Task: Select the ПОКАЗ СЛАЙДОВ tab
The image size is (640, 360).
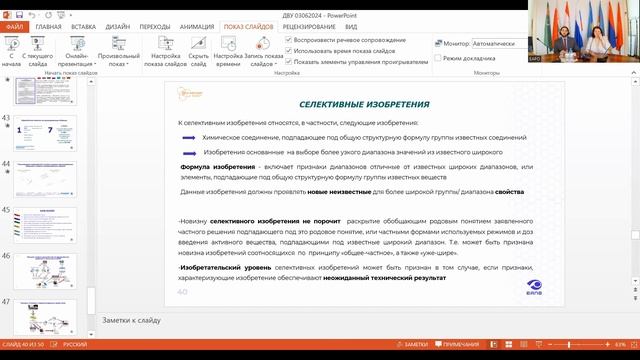Action: point(248,27)
